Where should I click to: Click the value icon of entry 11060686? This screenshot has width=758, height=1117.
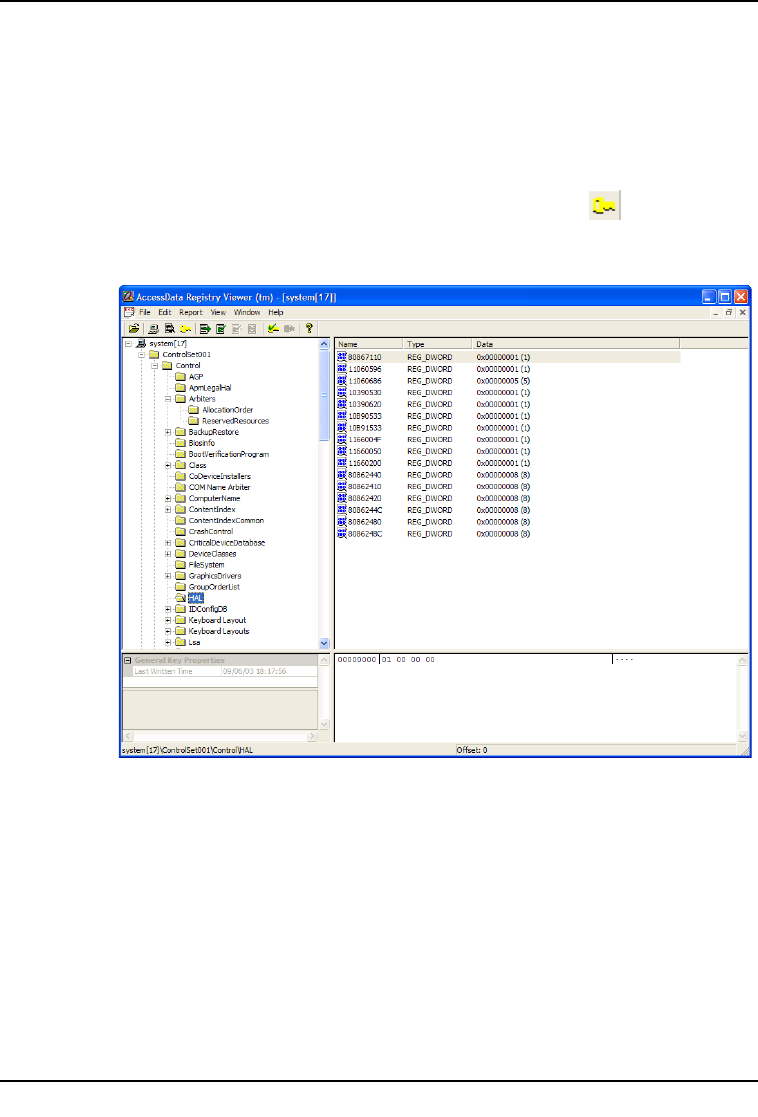[x=342, y=380]
